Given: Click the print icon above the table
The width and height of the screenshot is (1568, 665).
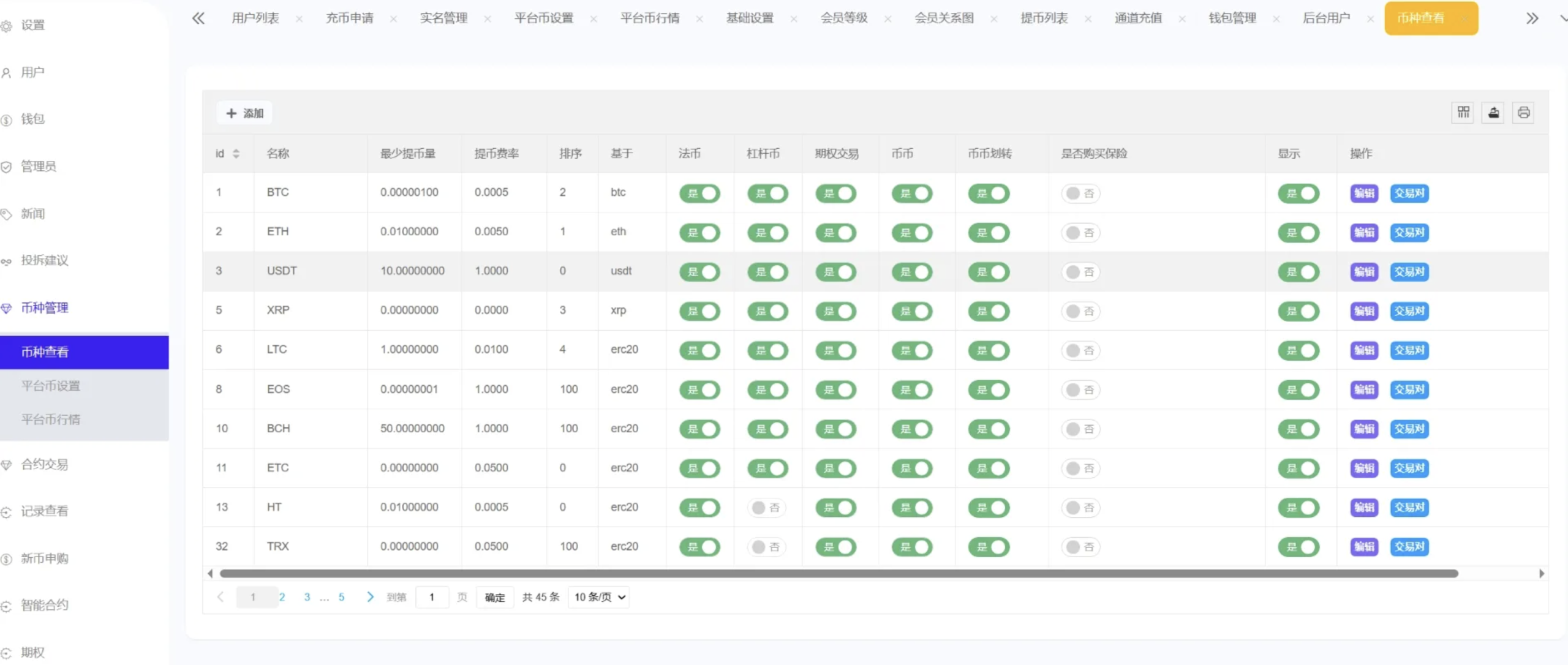Looking at the screenshot, I should pyautogui.click(x=1524, y=112).
